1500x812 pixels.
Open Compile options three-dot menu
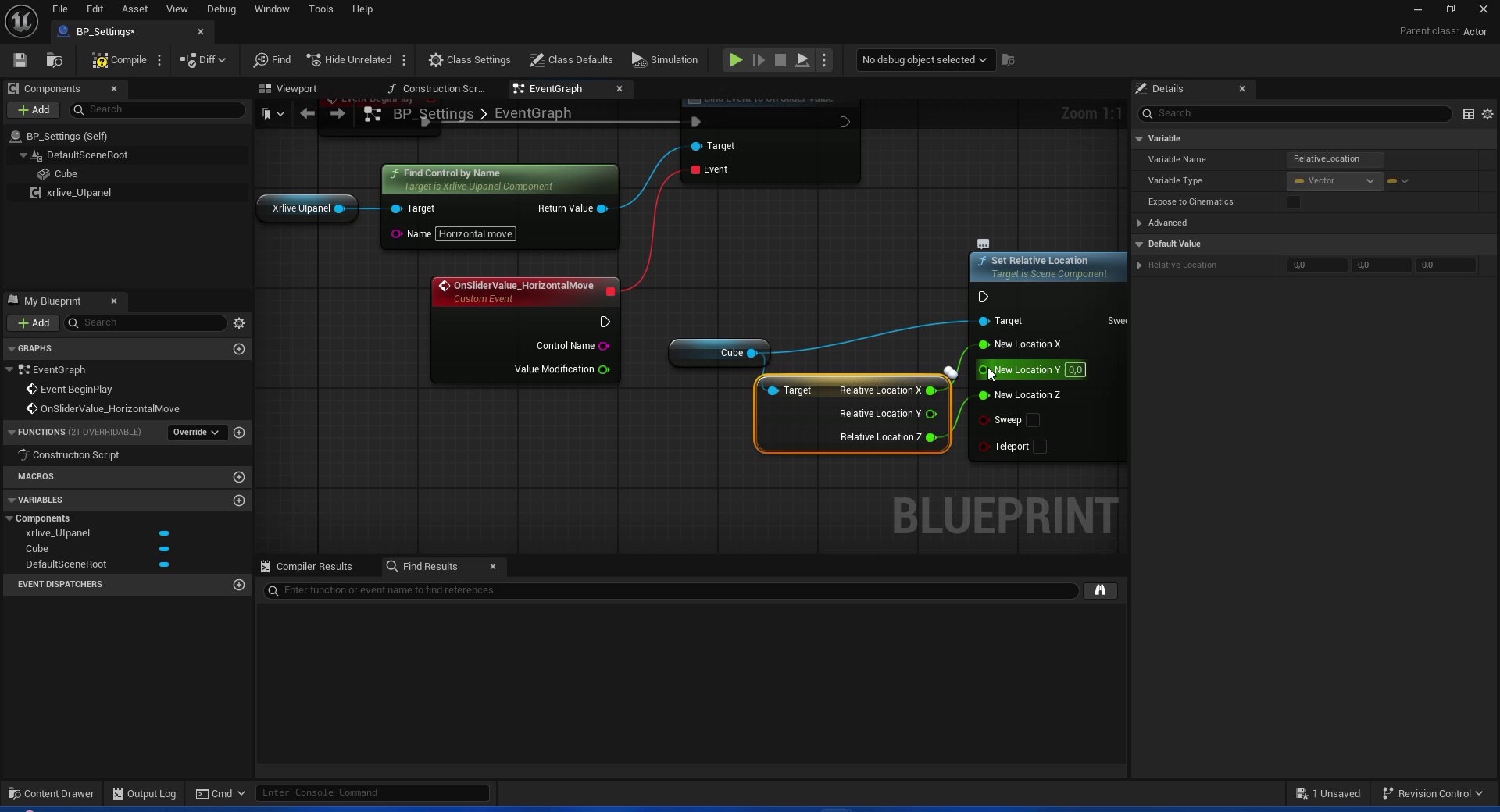pyautogui.click(x=159, y=60)
